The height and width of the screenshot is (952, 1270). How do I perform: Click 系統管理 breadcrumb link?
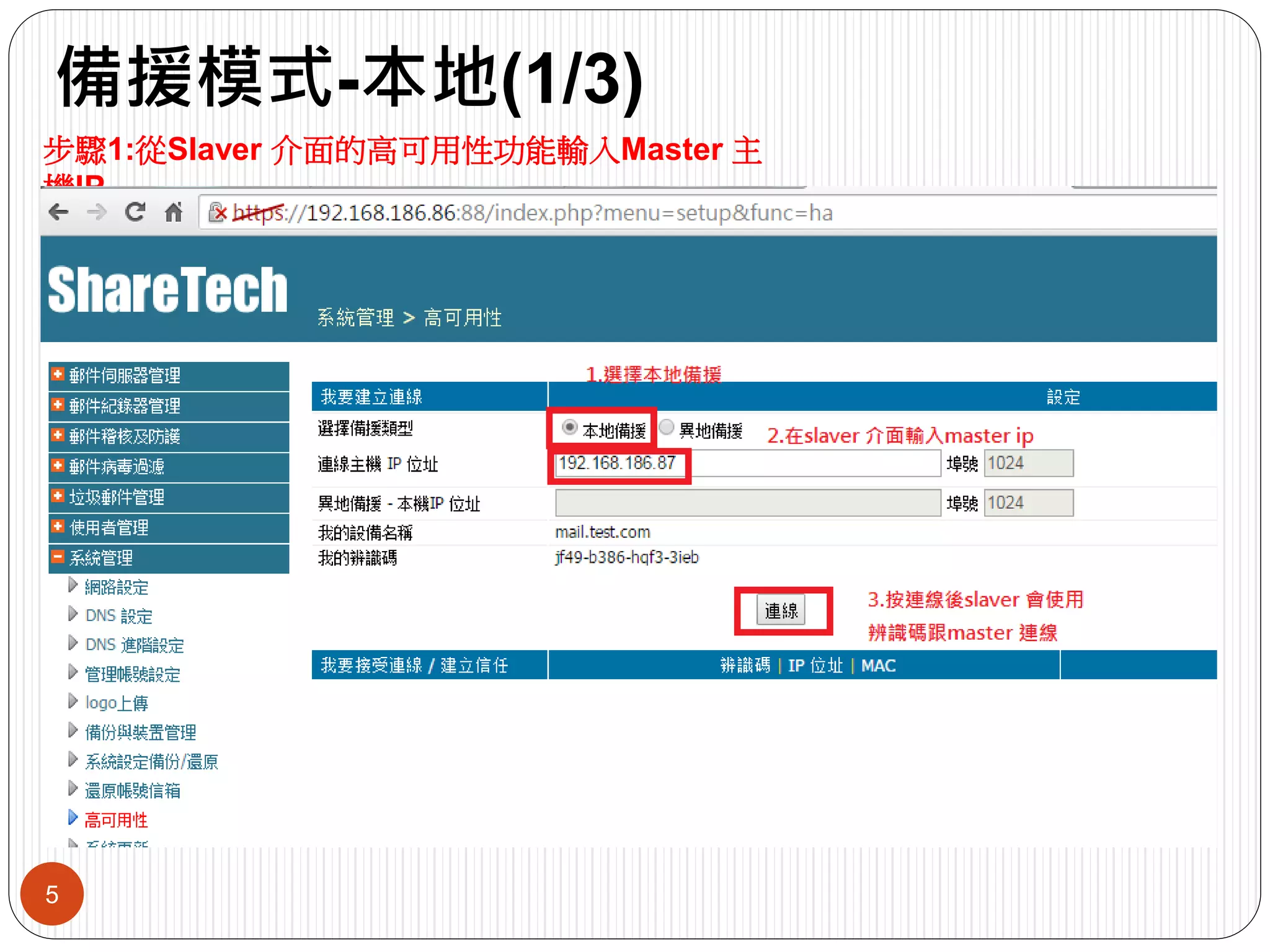click(x=356, y=317)
